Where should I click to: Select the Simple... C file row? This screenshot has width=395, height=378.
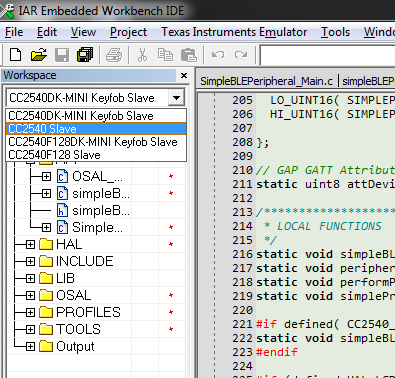coord(97,227)
